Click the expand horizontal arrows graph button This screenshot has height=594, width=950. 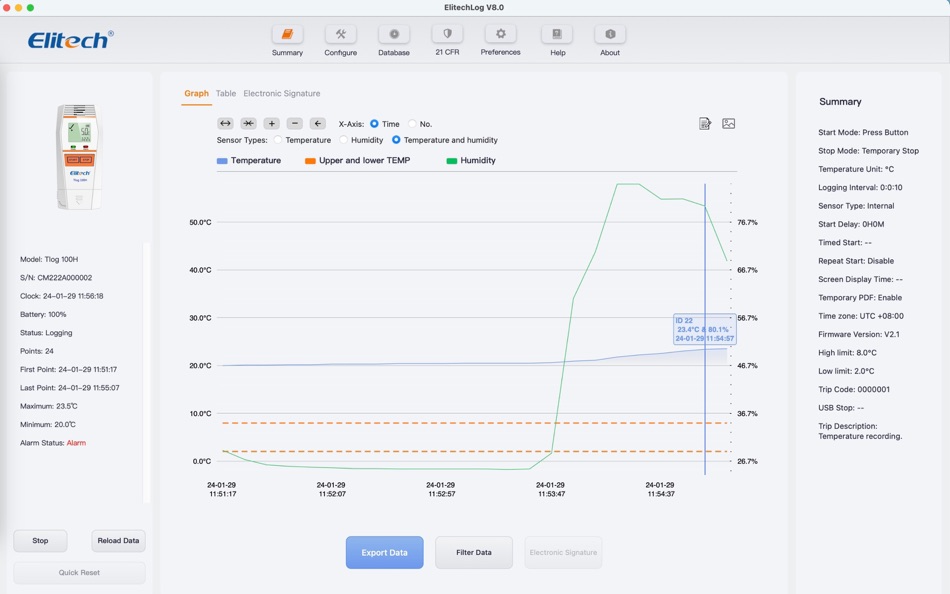(x=225, y=124)
